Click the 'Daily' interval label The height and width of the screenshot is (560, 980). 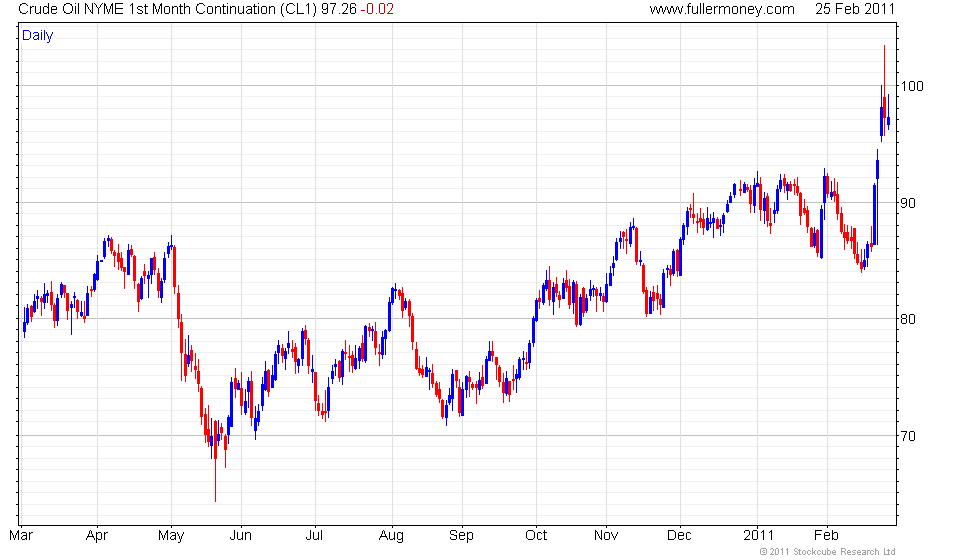[x=38, y=36]
